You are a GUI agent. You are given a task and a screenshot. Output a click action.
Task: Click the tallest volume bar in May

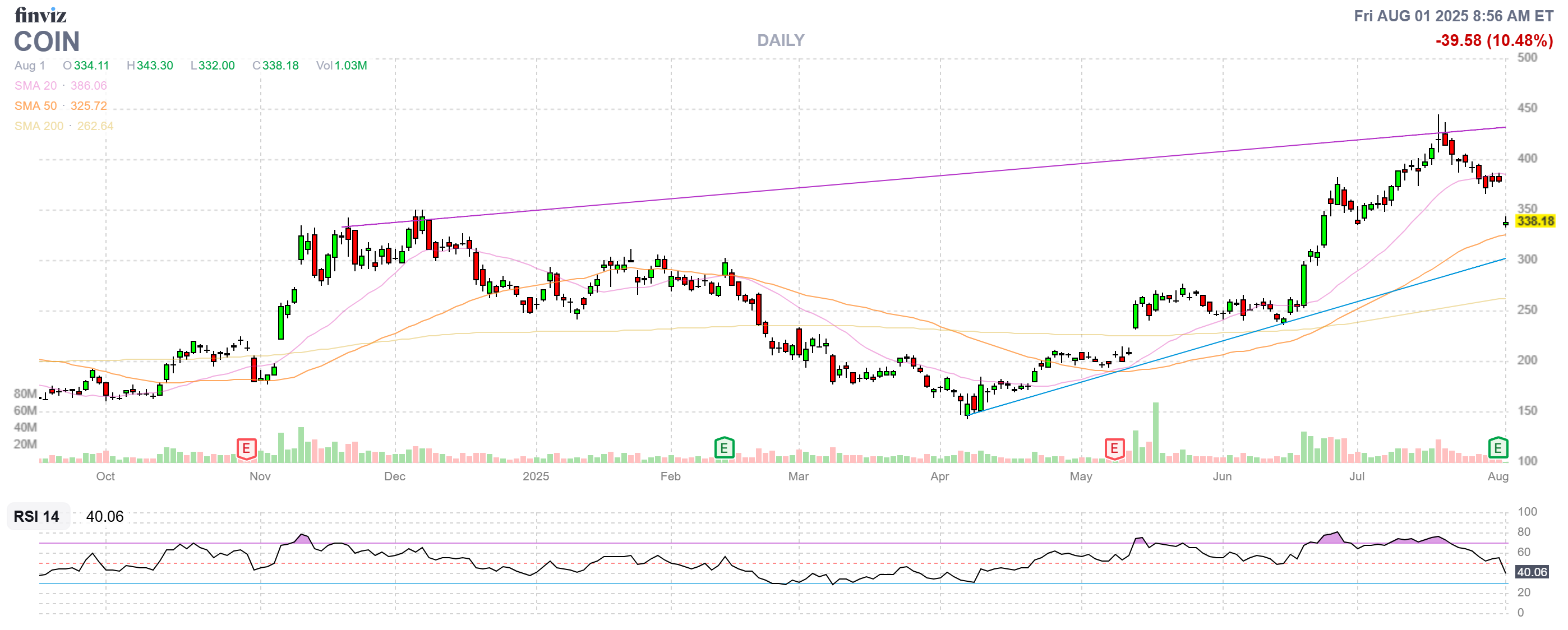coord(1155,432)
